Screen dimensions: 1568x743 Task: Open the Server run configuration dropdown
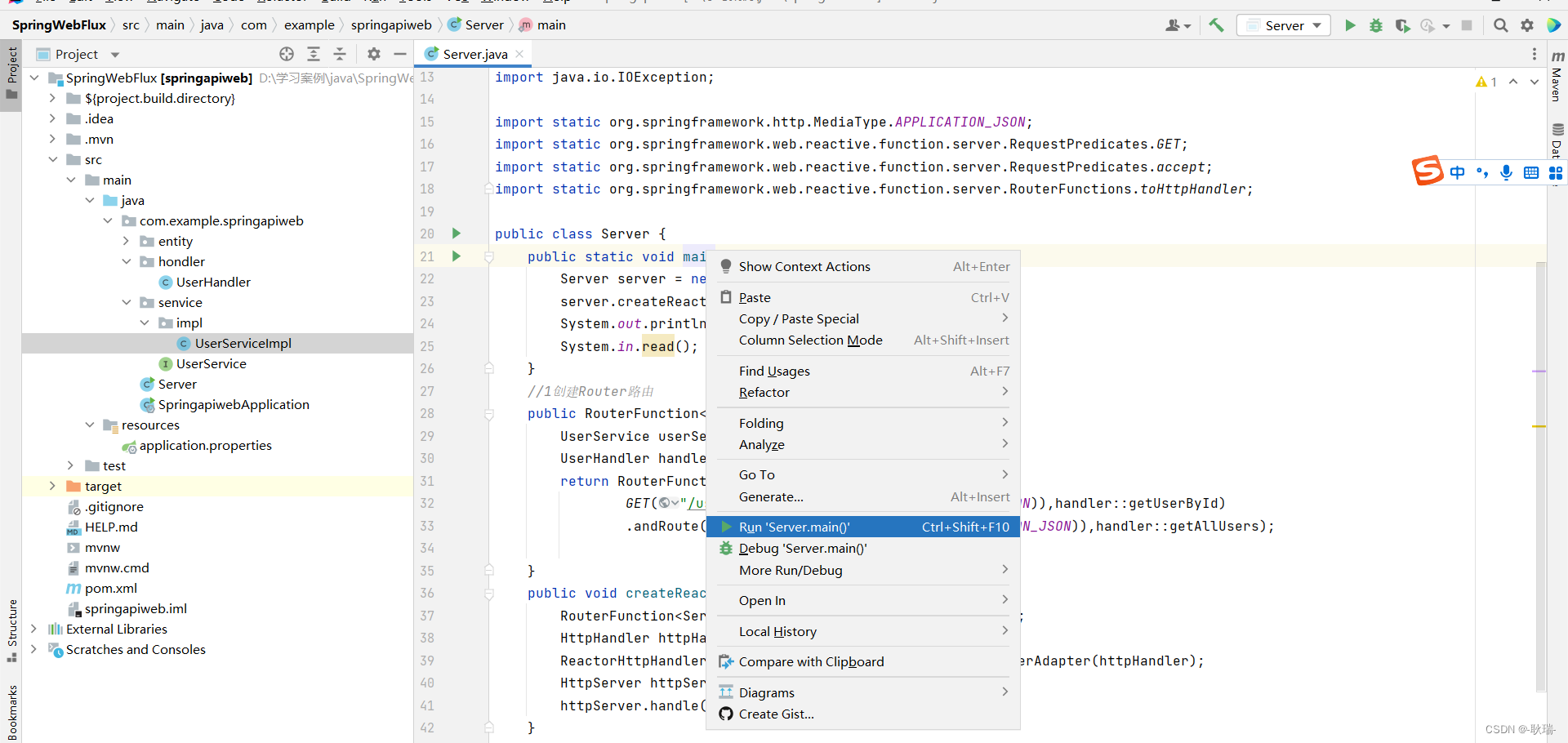(x=1284, y=25)
